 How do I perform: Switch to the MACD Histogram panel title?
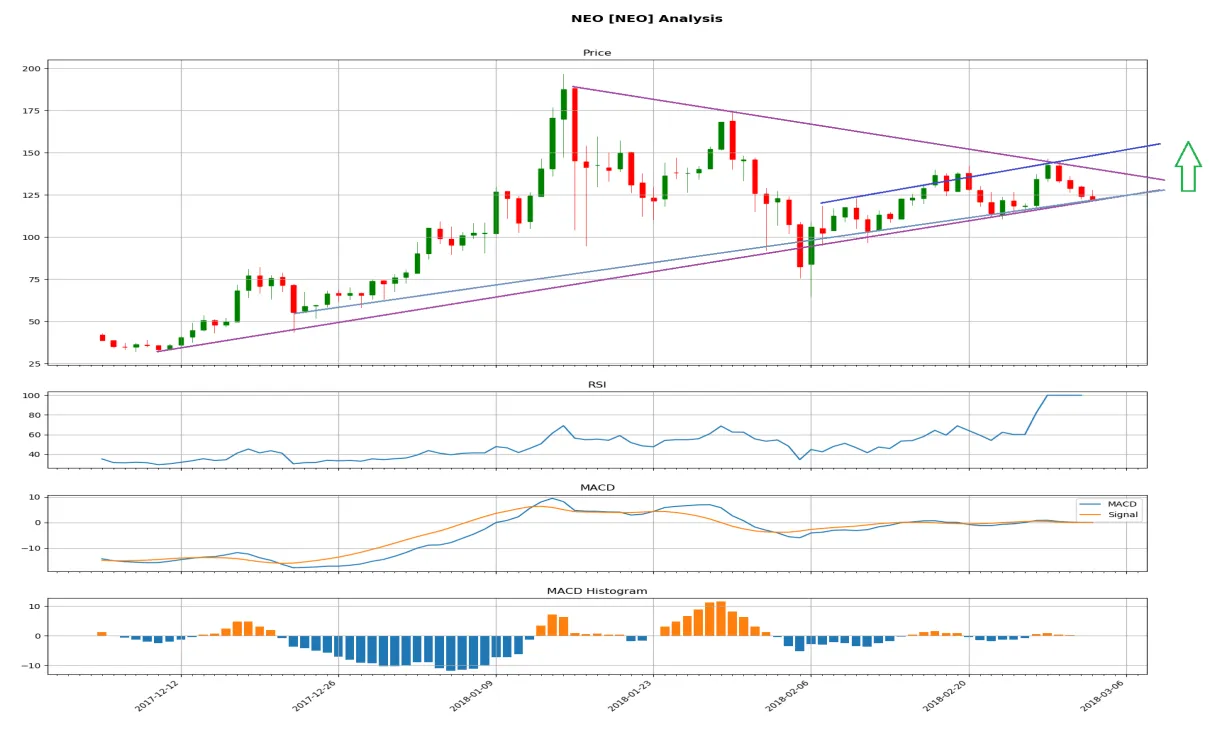[597, 590]
